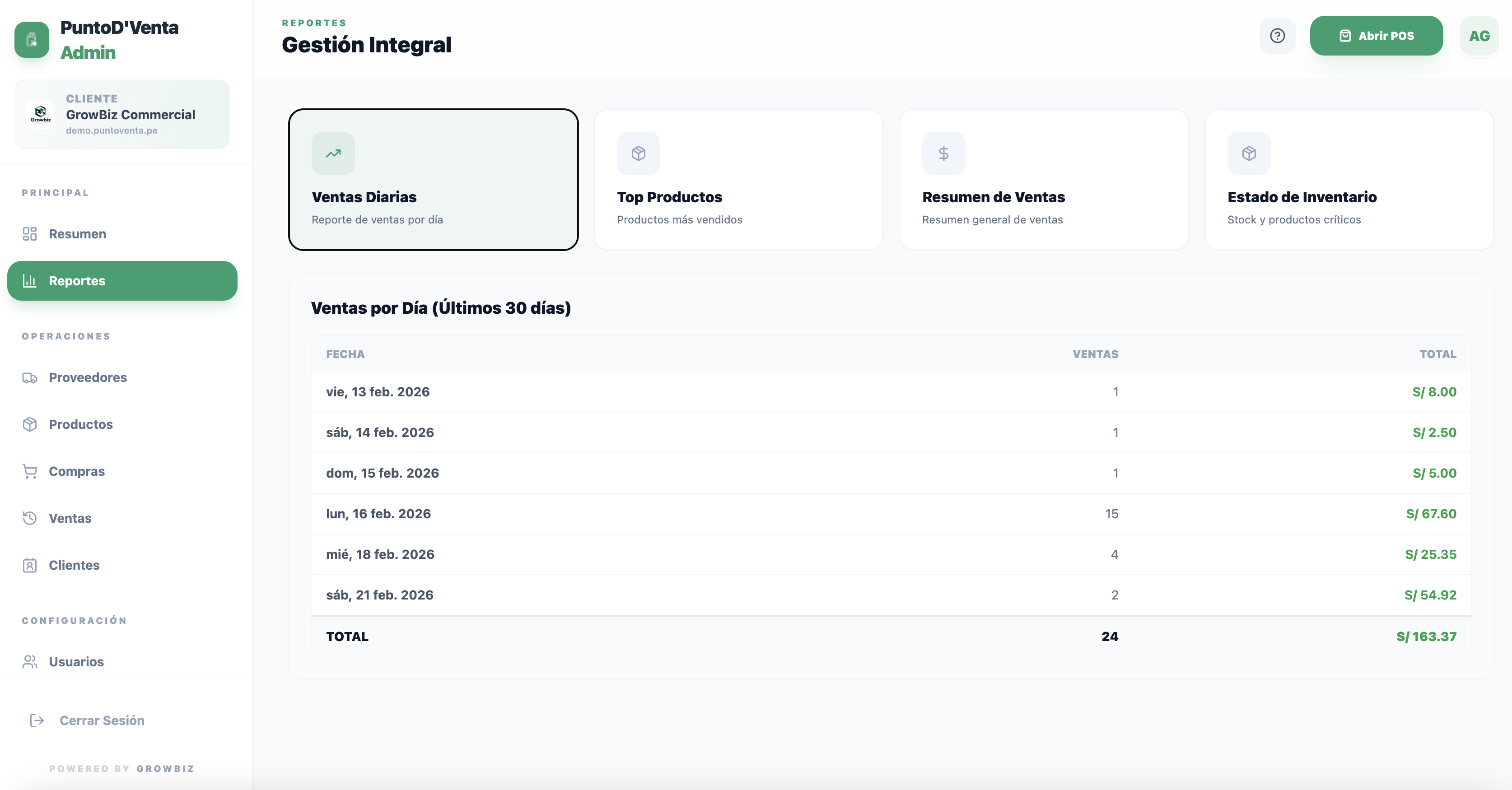
Task: Click the grand total S/ 163.37
Action: pyautogui.click(x=1426, y=636)
